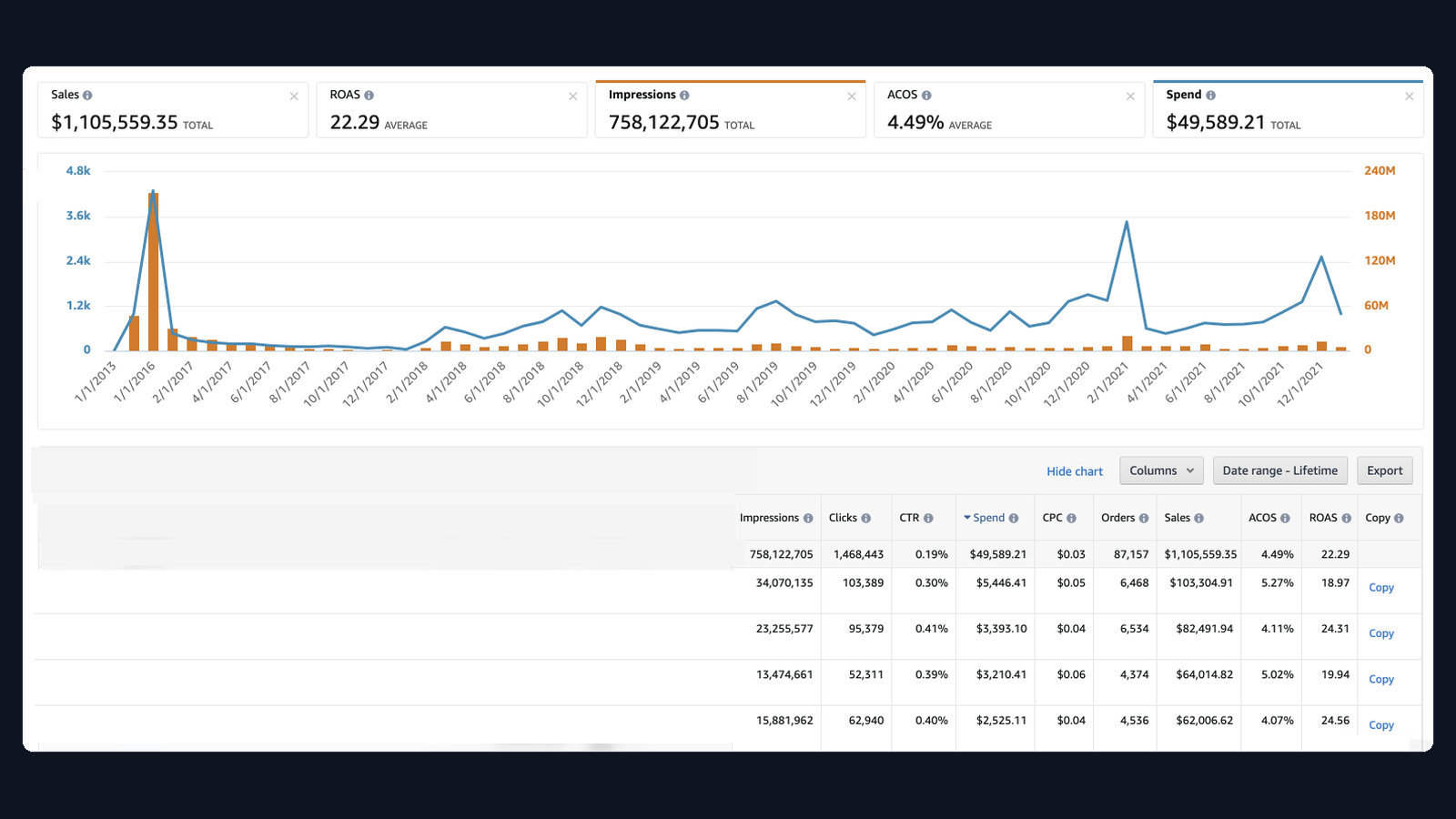1456x819 pixels.
Task: Click Copy link in the $2,525.11 spend row
Action: pyautogui.click(x=1380, y=725)
